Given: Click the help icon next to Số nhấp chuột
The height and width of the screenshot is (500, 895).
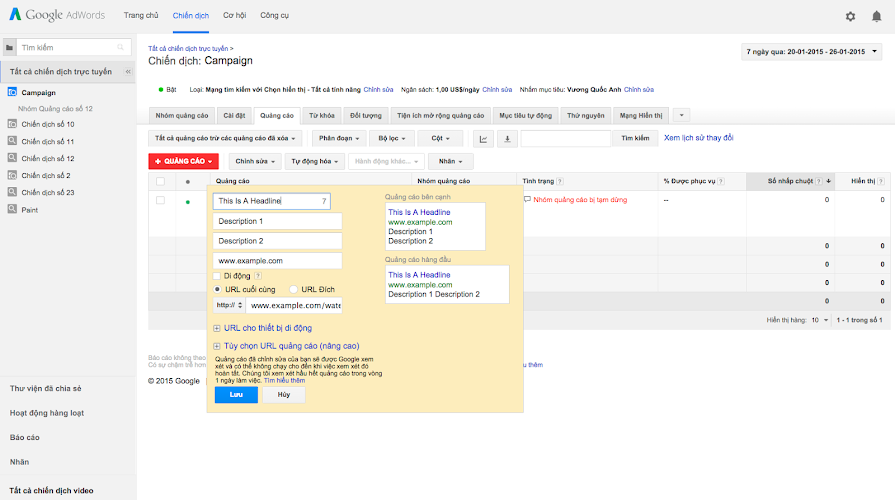Looking at the screenshot, I should click(x=819, y=181).
